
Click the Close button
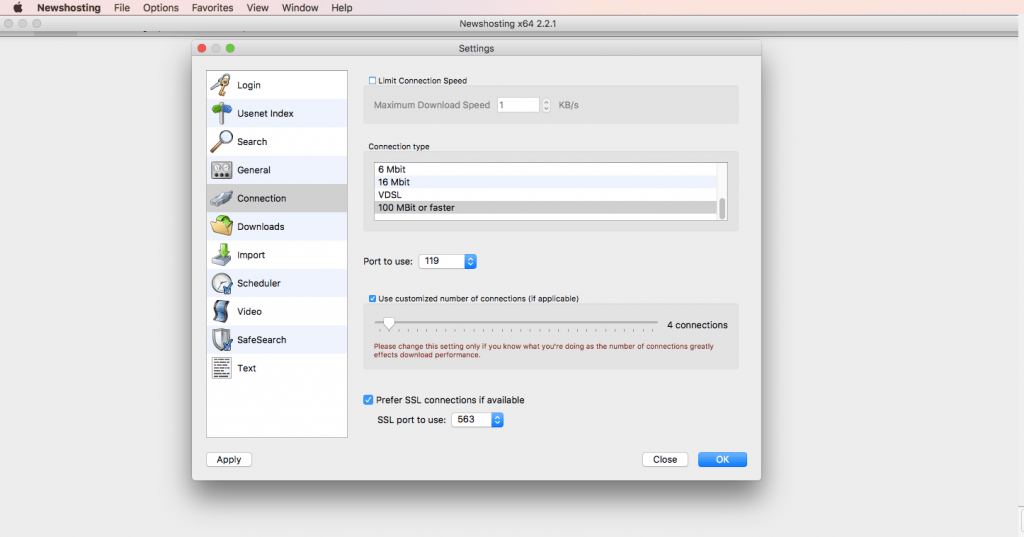click(665, 459)
